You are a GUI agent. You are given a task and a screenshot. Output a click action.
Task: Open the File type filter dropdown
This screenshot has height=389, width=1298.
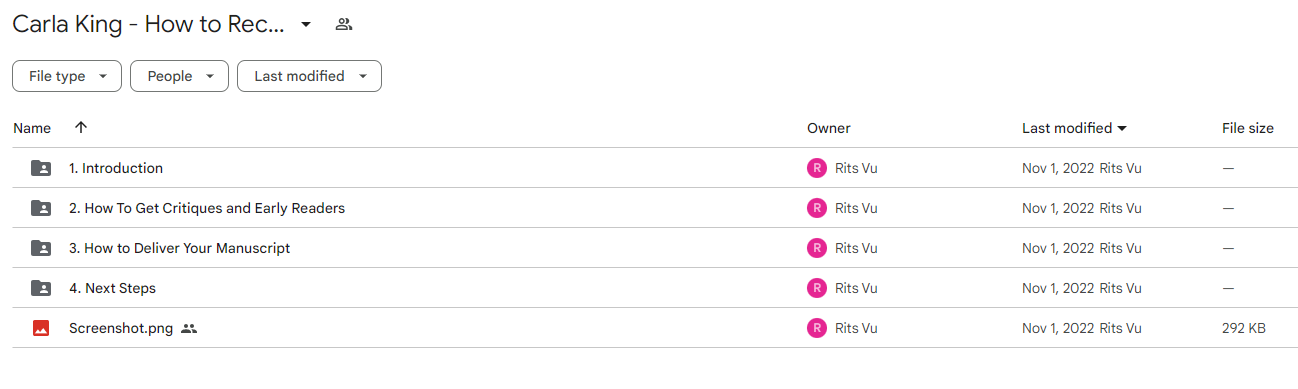[67, 76]
